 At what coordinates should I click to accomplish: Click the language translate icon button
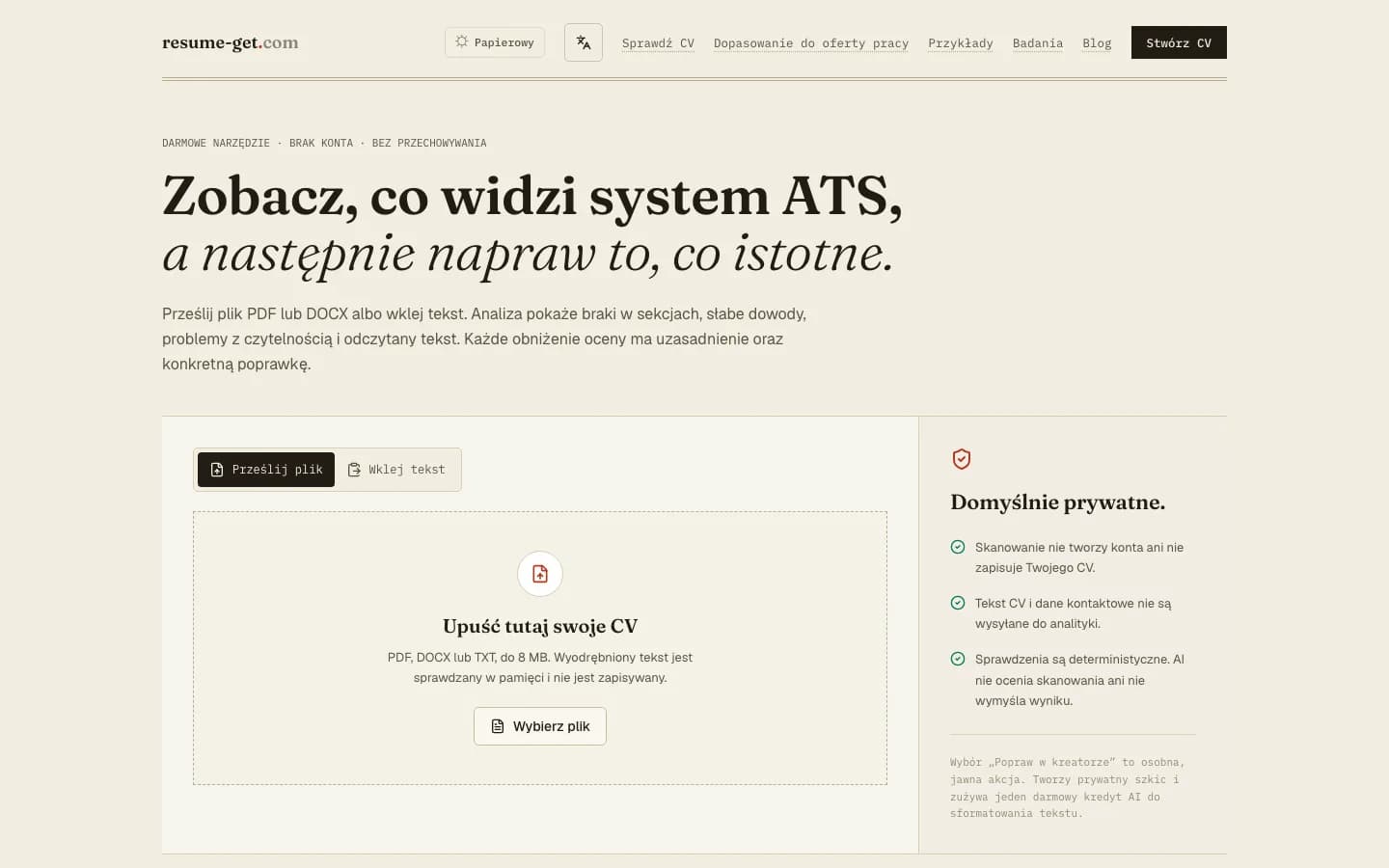(x=583, y=42)
